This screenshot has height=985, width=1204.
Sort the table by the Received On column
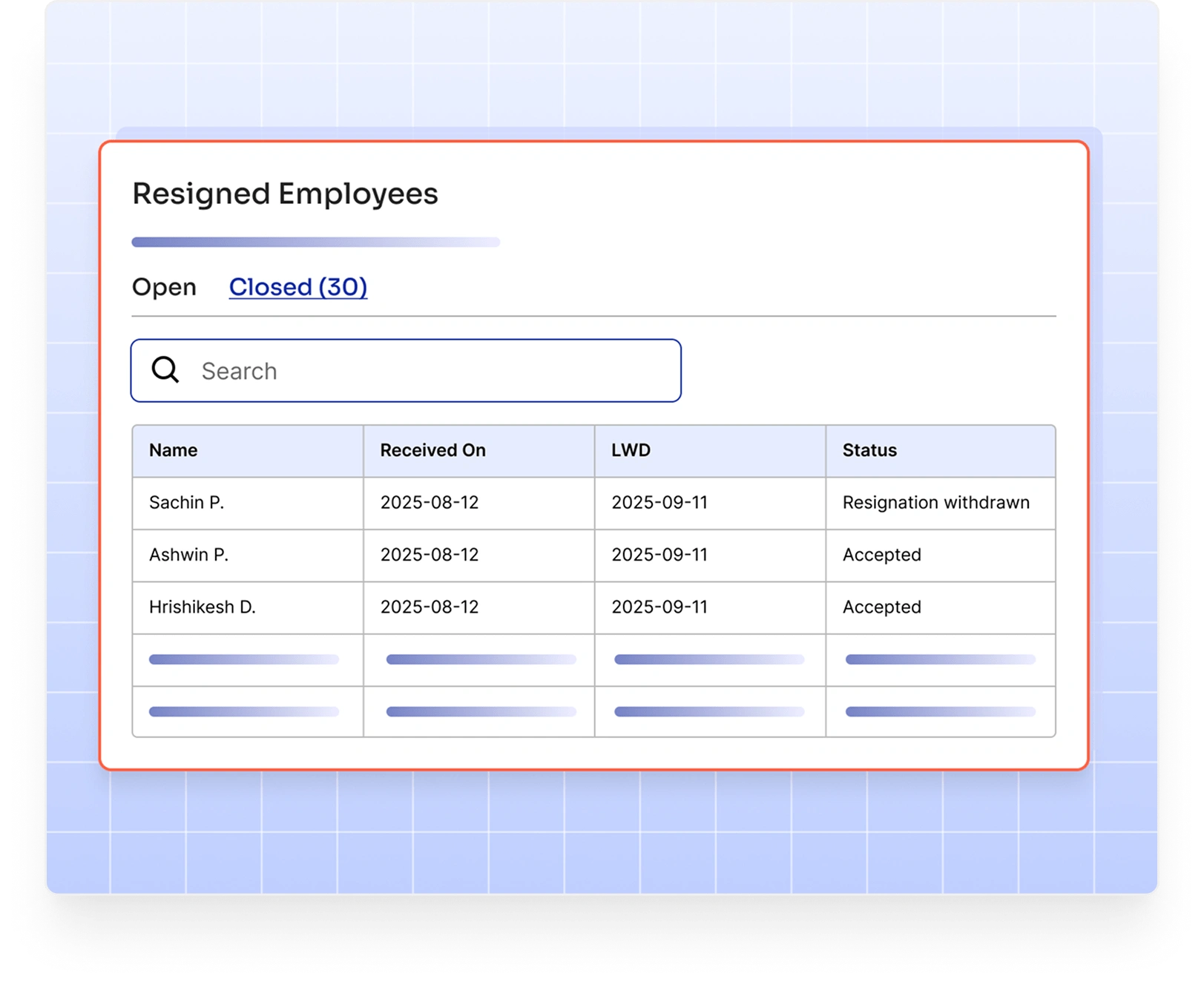[x=432, y=450]
